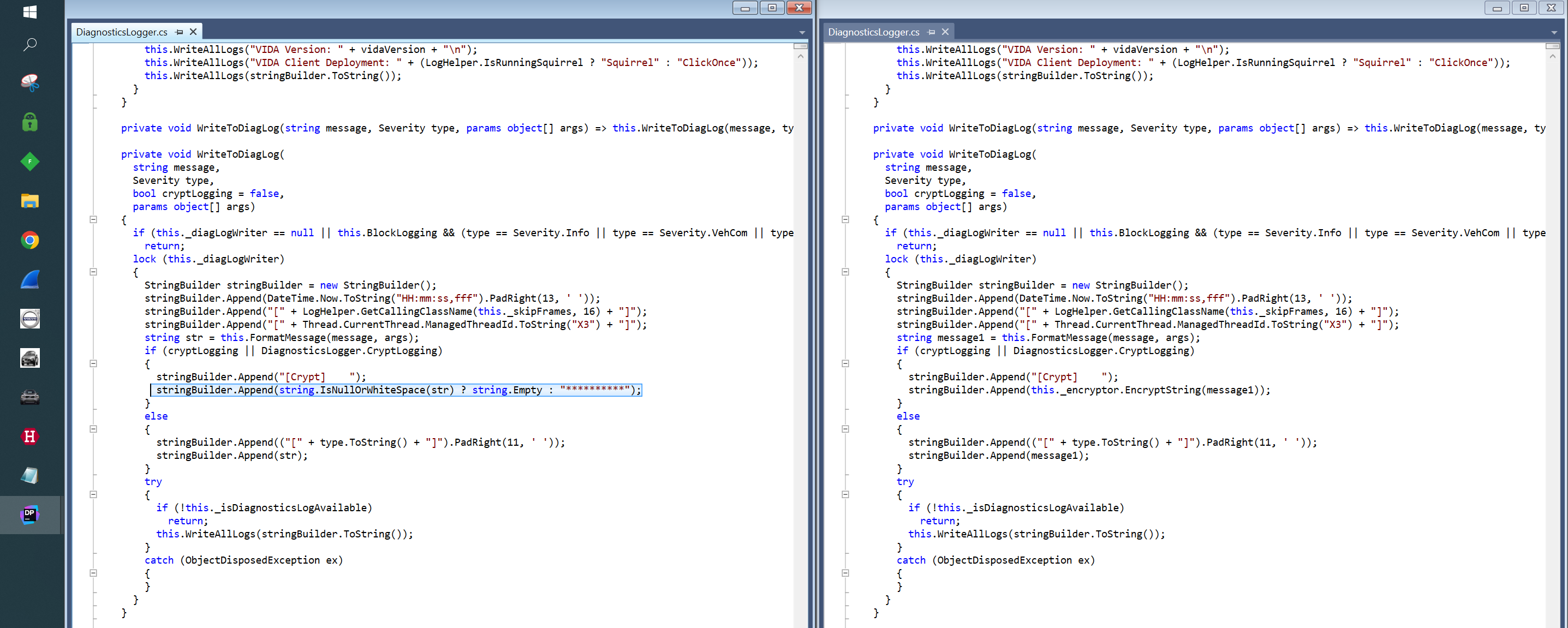Image resolution: width=1568 pixels, height=628 pixels.
Task: Maximize the left code window
Action: 772,8
